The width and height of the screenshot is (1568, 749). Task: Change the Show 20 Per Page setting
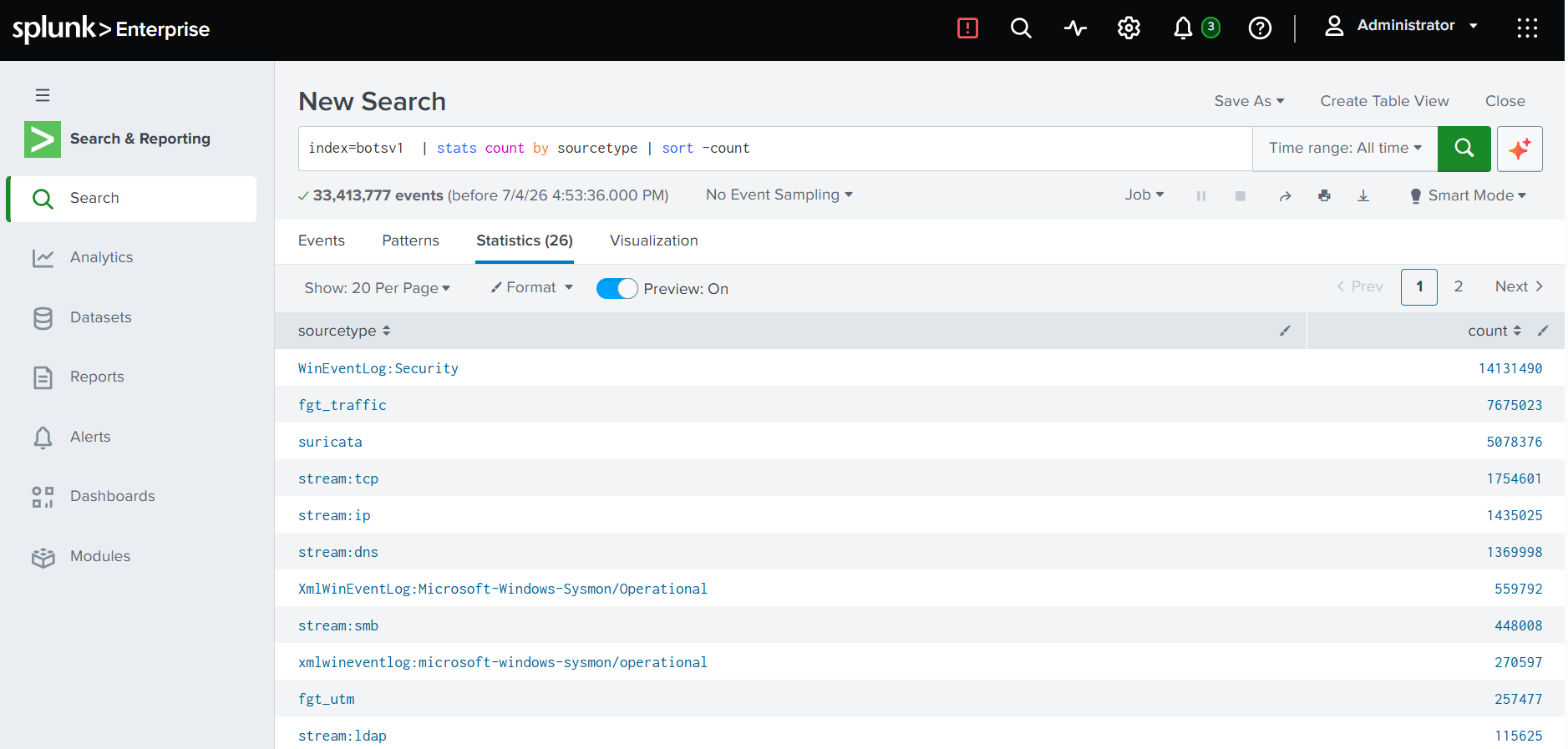(377, 288)
